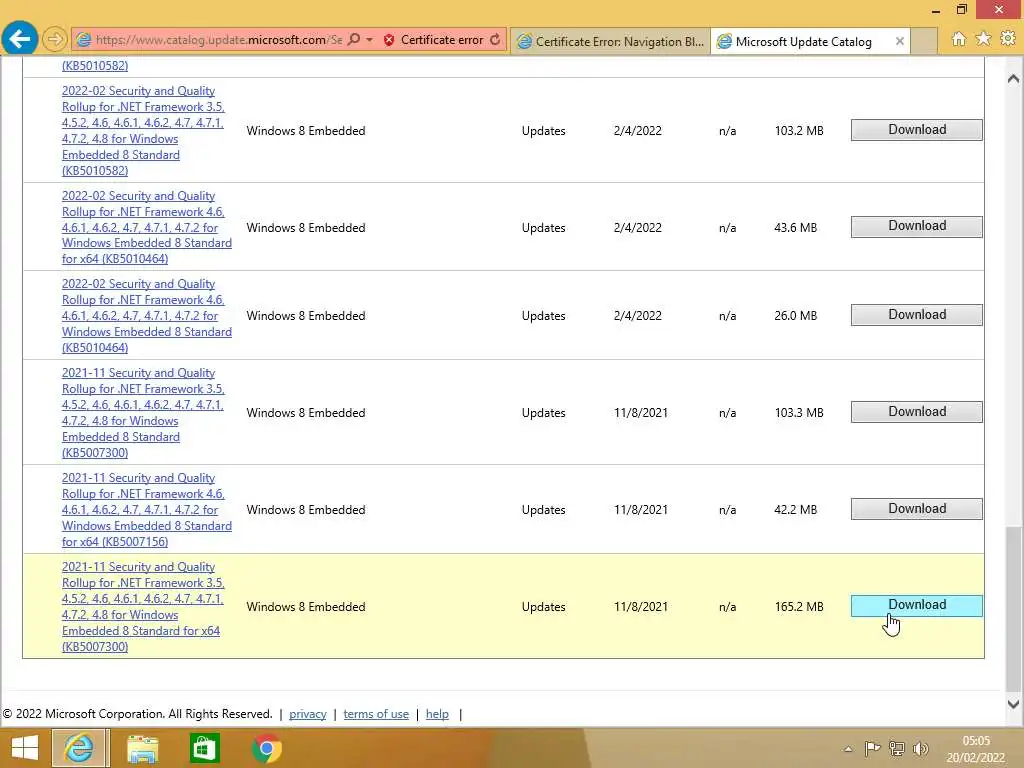Click the new tab button
The image size is (1024, 768).
tap(925, 41)
